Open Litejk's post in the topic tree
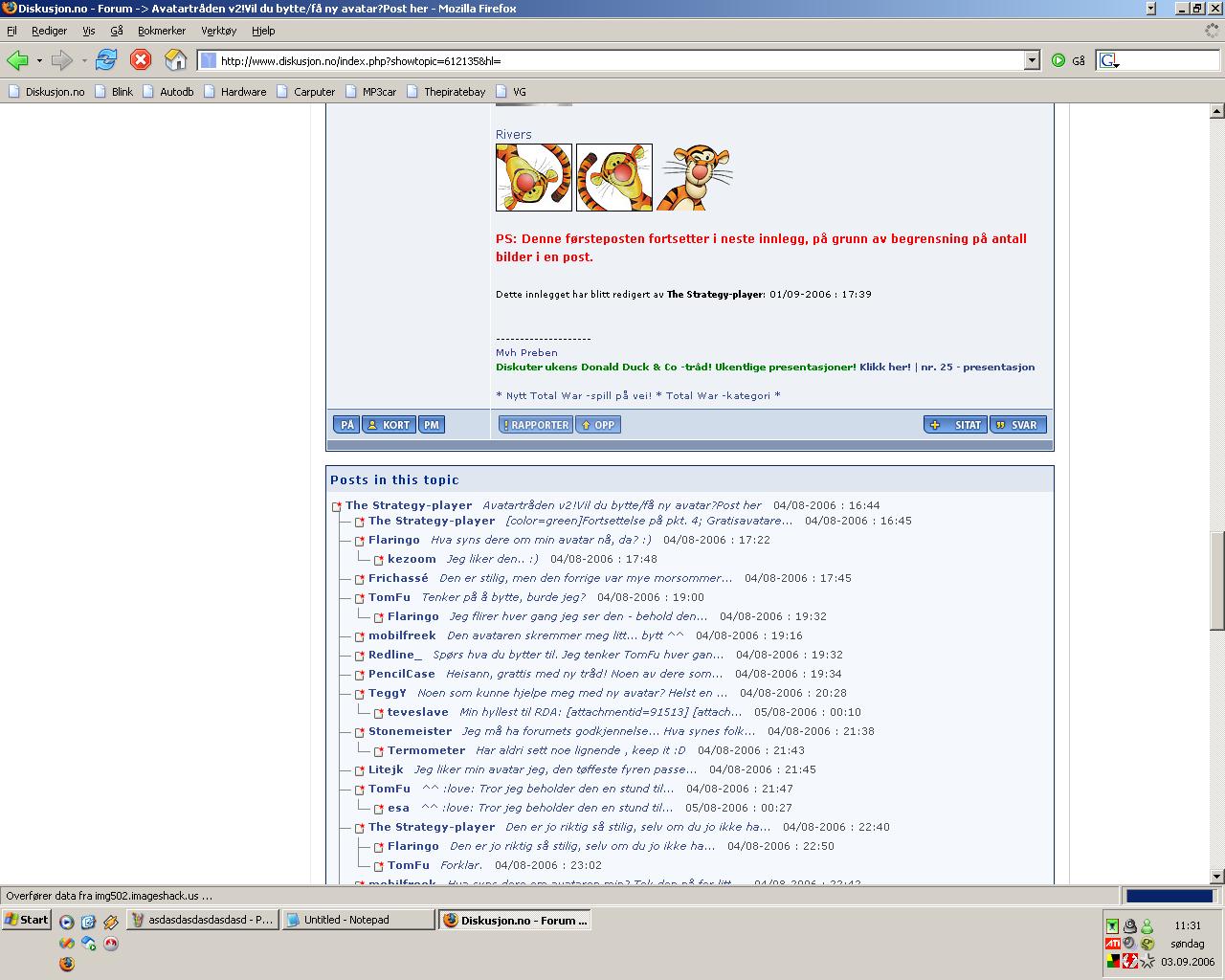This screenshot has width=1225, height=980. tap(555, 769)
